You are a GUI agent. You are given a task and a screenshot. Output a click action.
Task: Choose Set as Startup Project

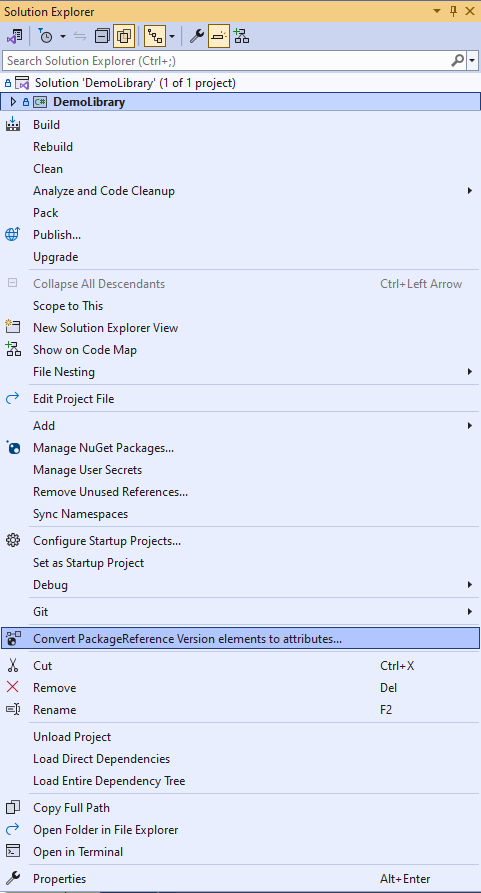click(x=240, y=563)
